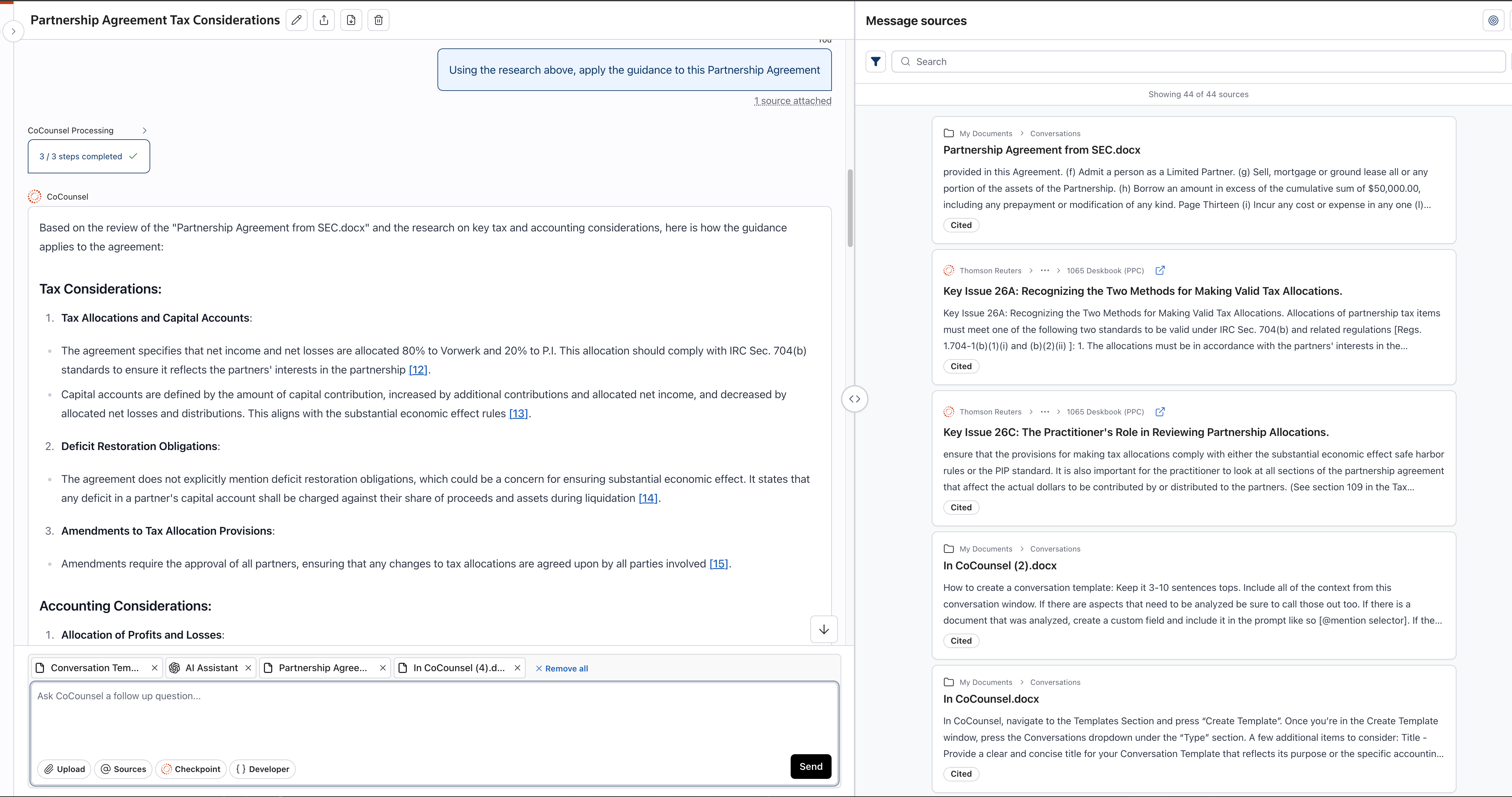This screenshot has height=797, width=1512.
Task: Toggle the panel resize divider handle
Action: point(855,399)
